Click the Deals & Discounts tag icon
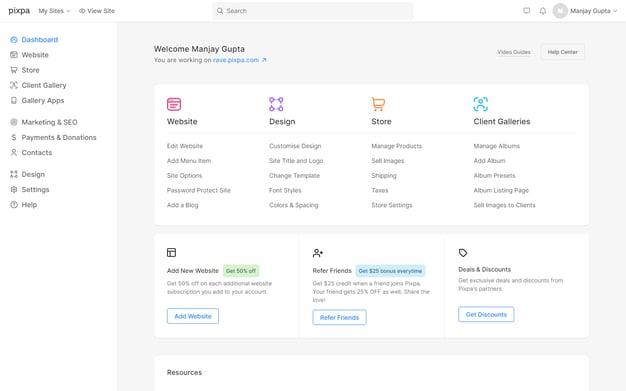 (463, 253)
